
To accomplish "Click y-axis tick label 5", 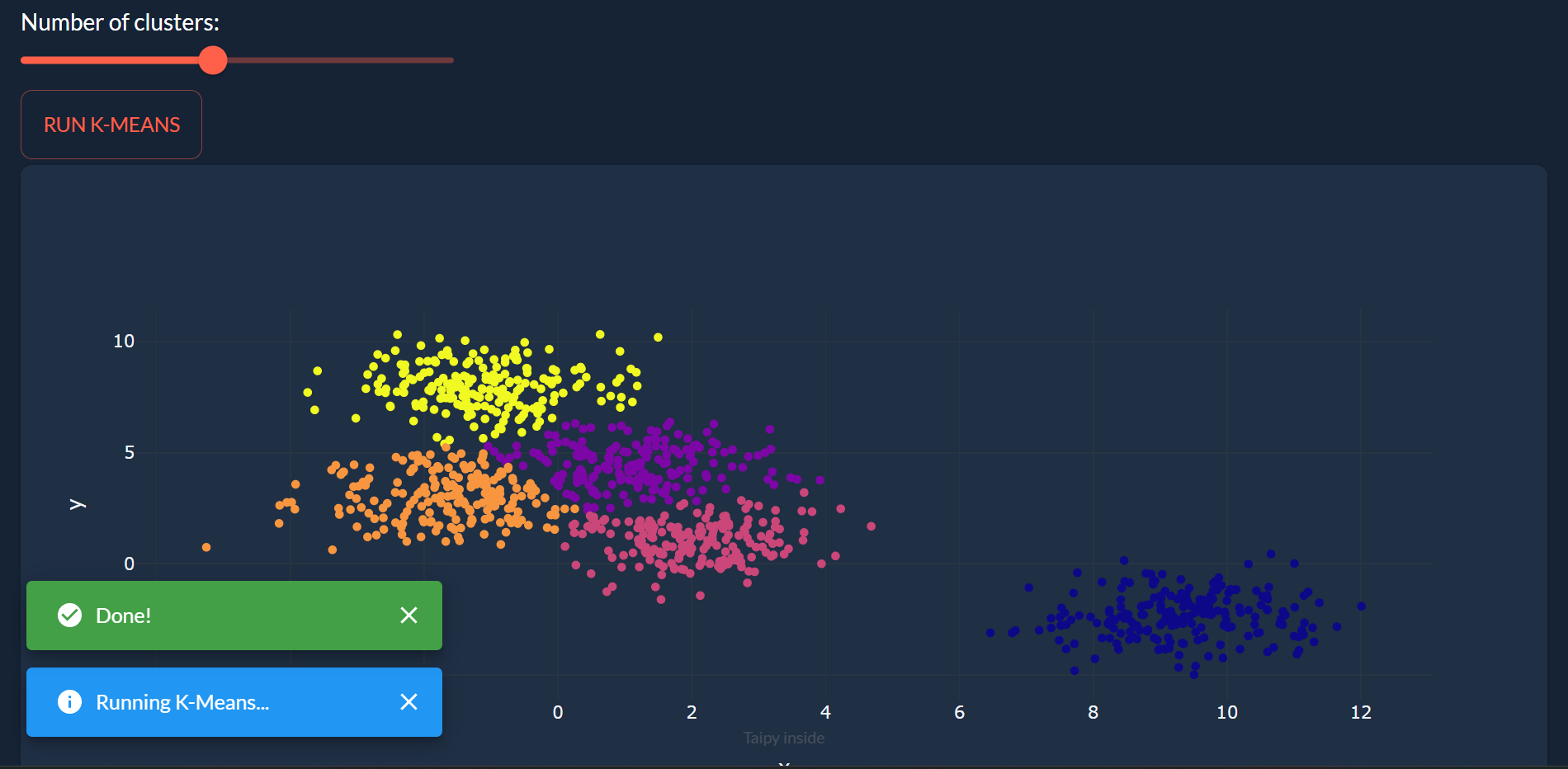I will pyautogui.click(x=130, y=452).
